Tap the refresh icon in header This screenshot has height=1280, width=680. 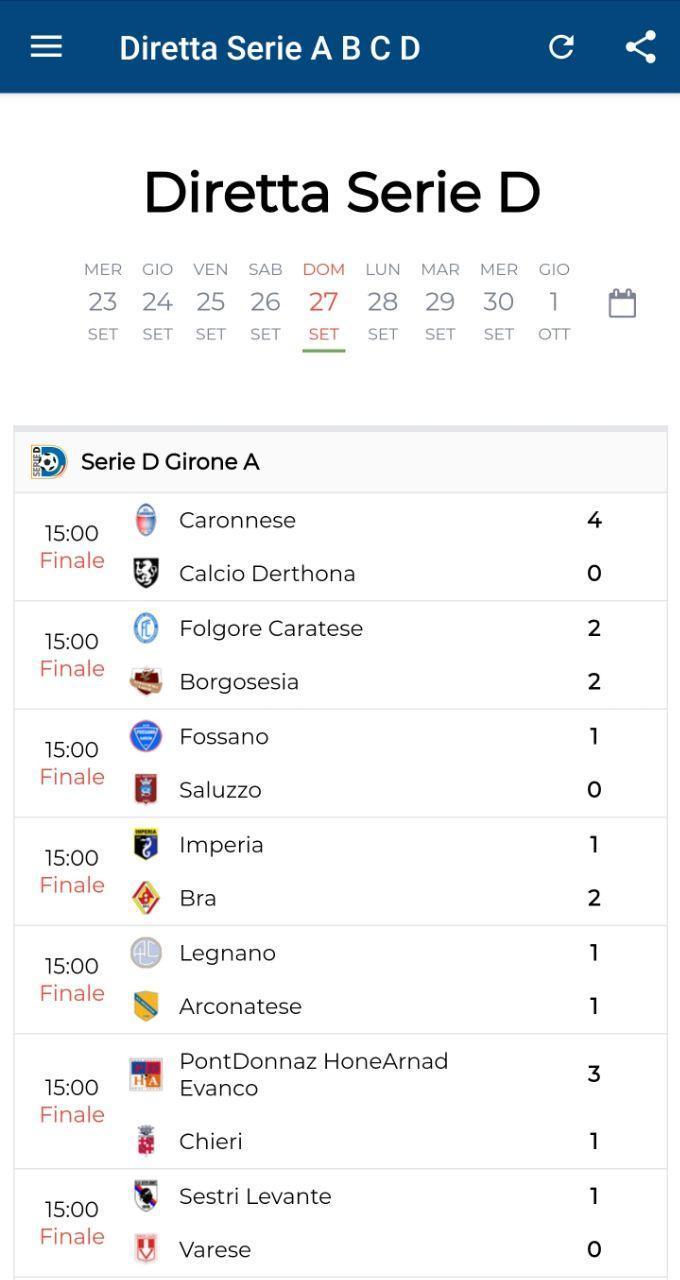pyautogui.click(x=561, y=47)
